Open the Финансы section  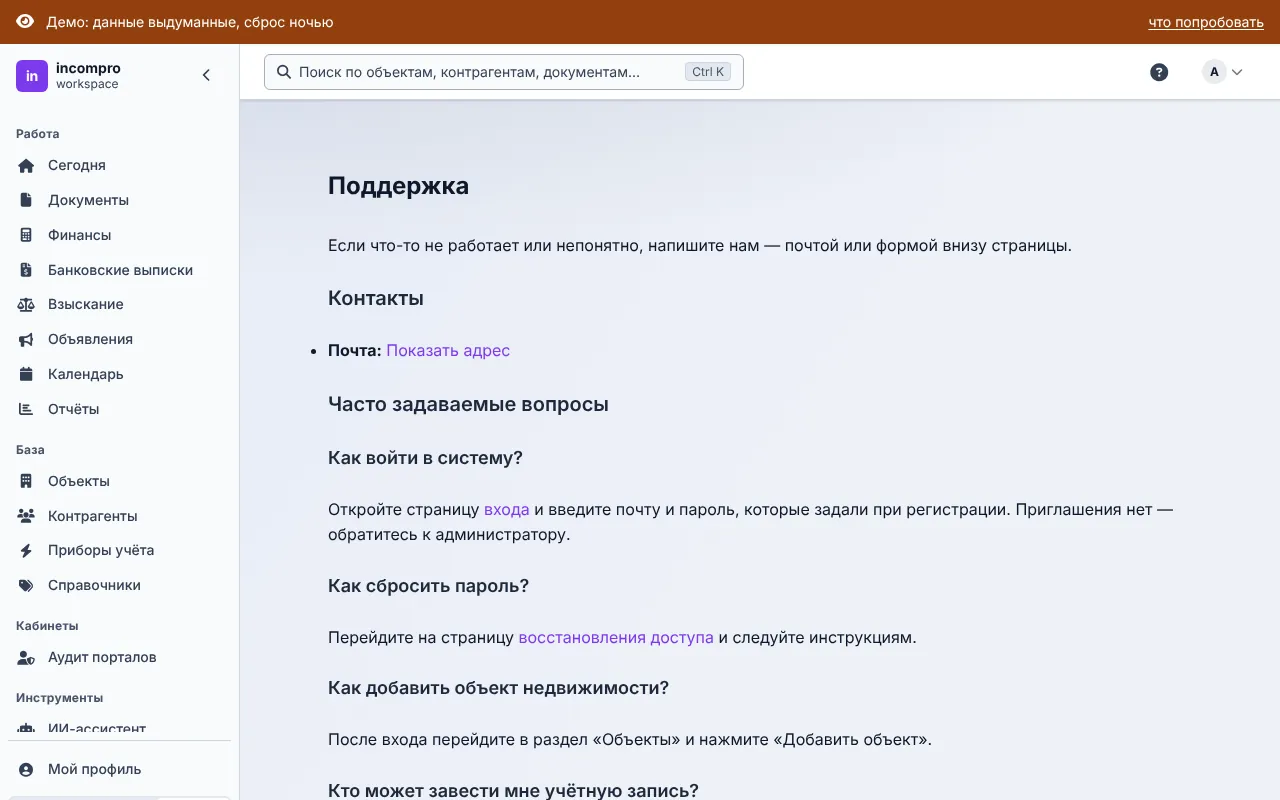click(120, 235)
